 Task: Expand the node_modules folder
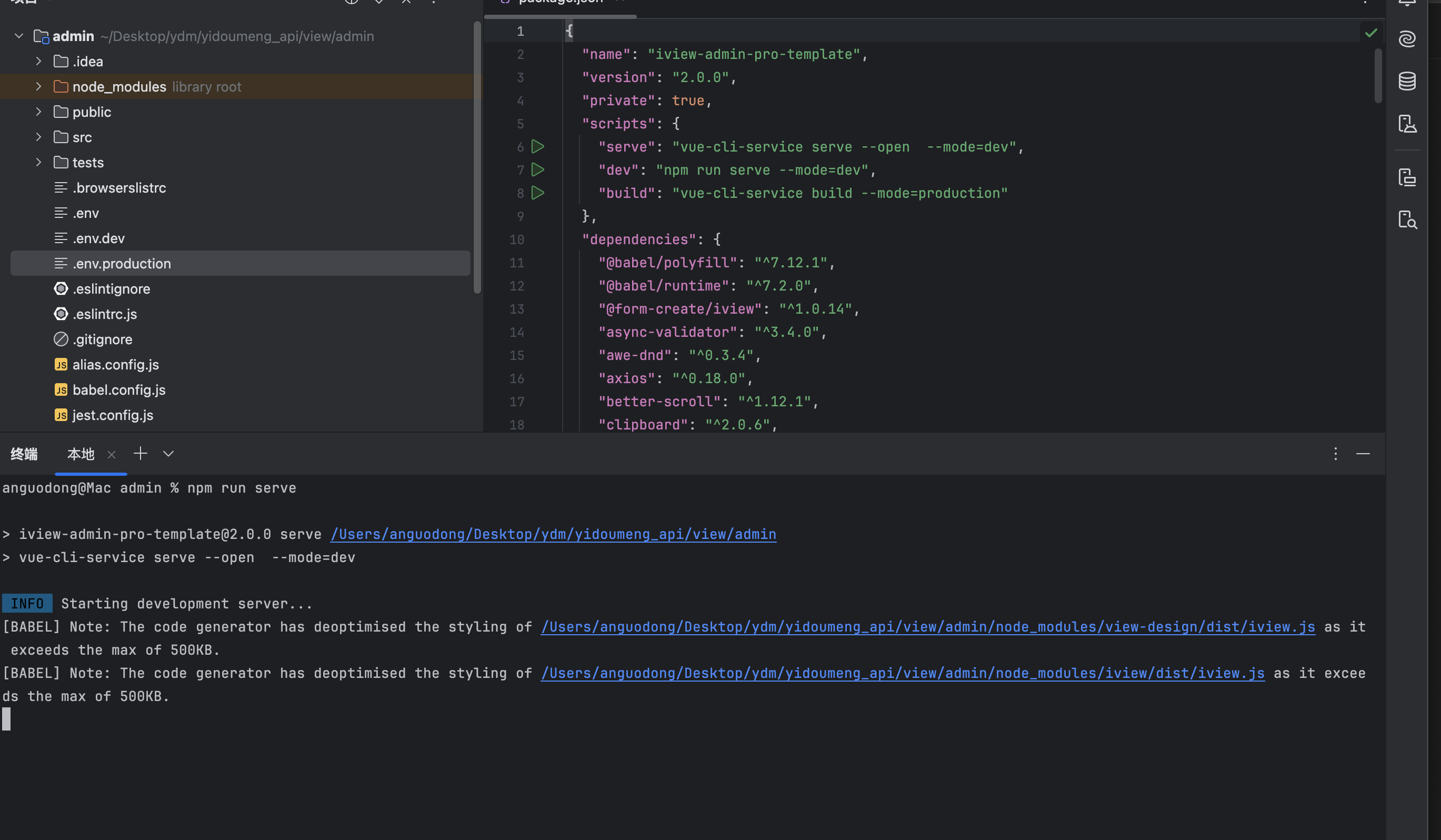pyautogui.click(x=38, y=86)
